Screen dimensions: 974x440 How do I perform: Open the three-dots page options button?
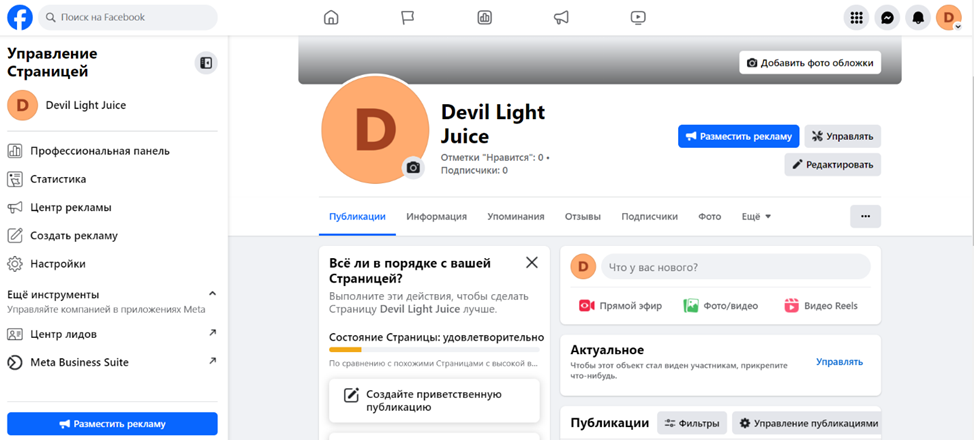[x=865, y=216]
